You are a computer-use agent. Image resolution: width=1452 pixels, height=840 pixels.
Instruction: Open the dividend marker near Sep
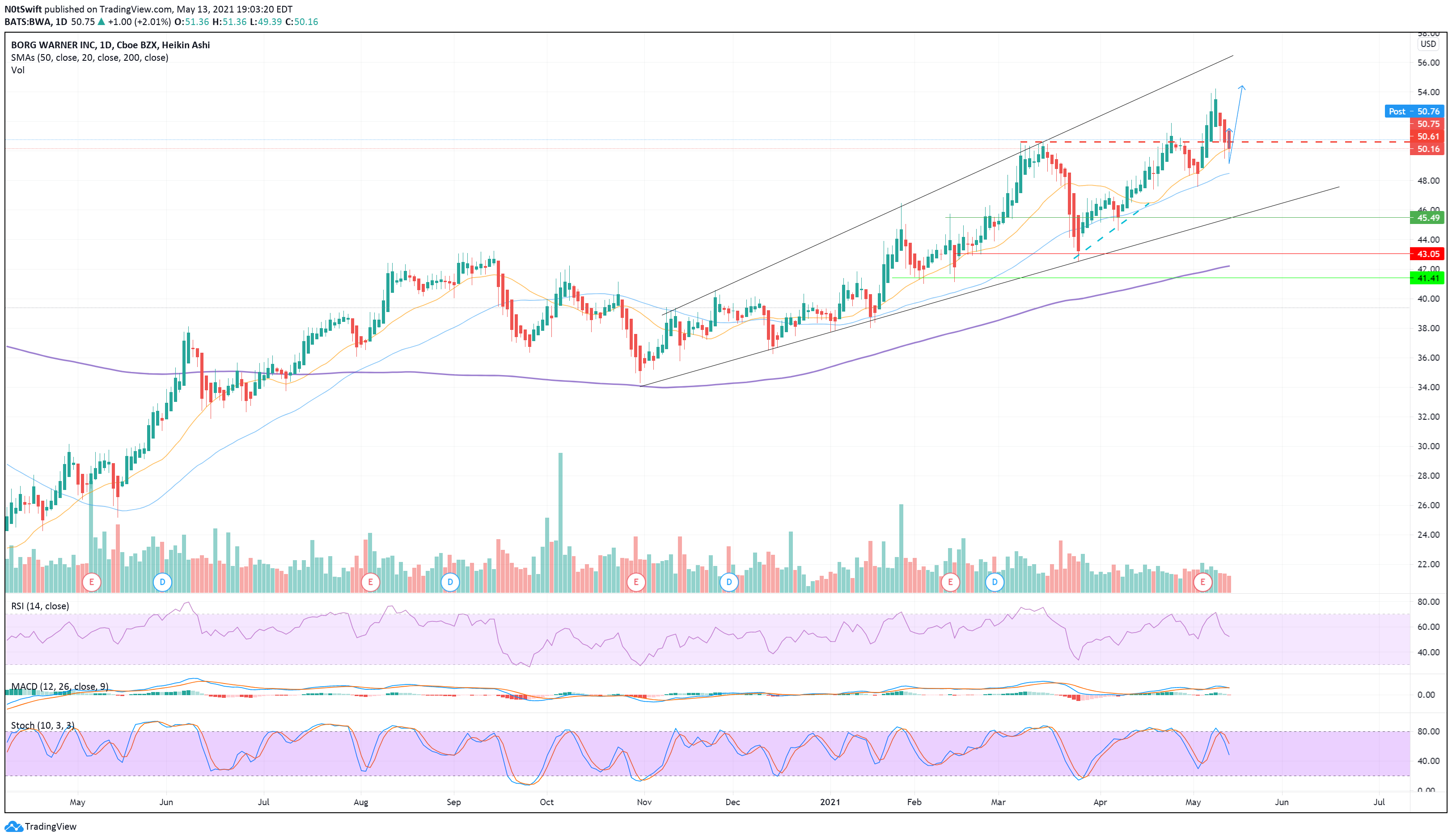[450, 582]
